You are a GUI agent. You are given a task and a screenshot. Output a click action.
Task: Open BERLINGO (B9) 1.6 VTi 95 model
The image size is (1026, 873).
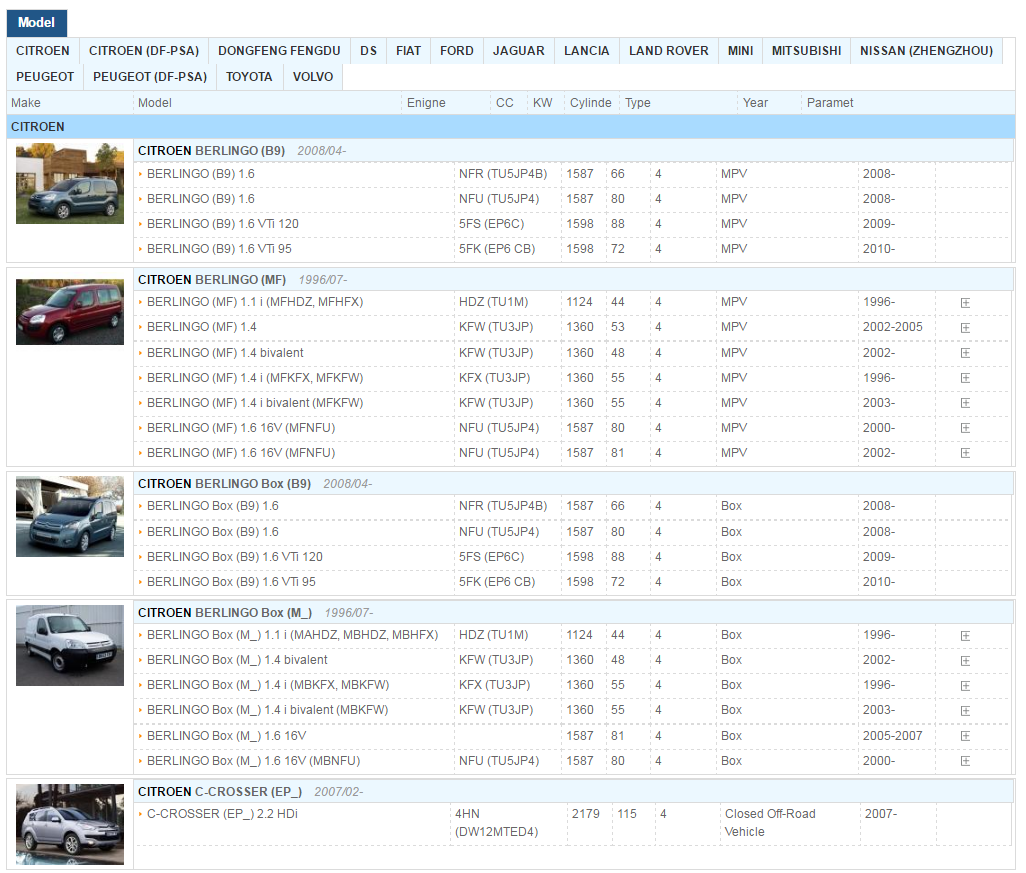point(219,249)
